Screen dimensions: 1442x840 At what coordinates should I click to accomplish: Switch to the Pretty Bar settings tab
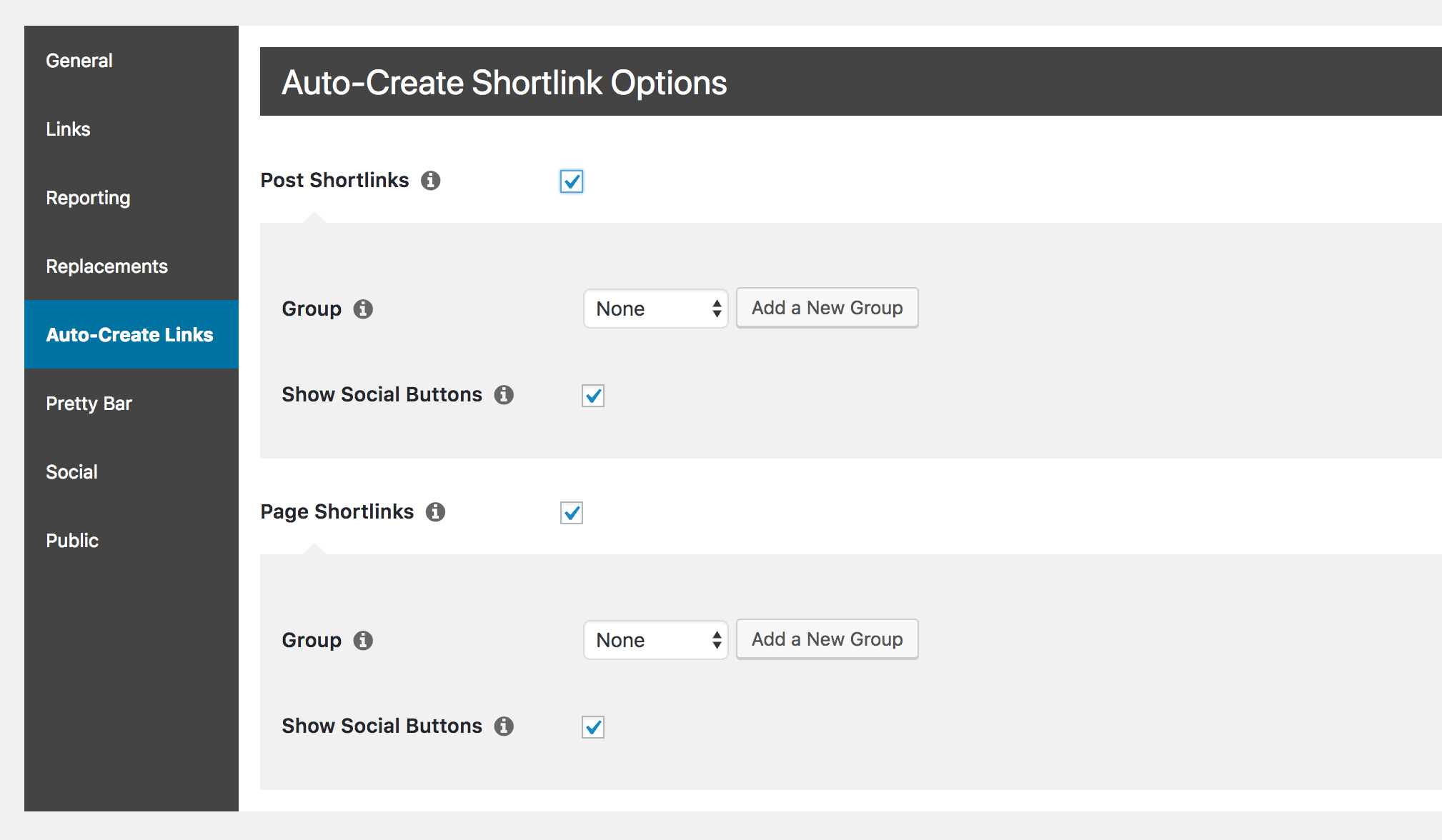pyautogui.click(x=89, y=403)
